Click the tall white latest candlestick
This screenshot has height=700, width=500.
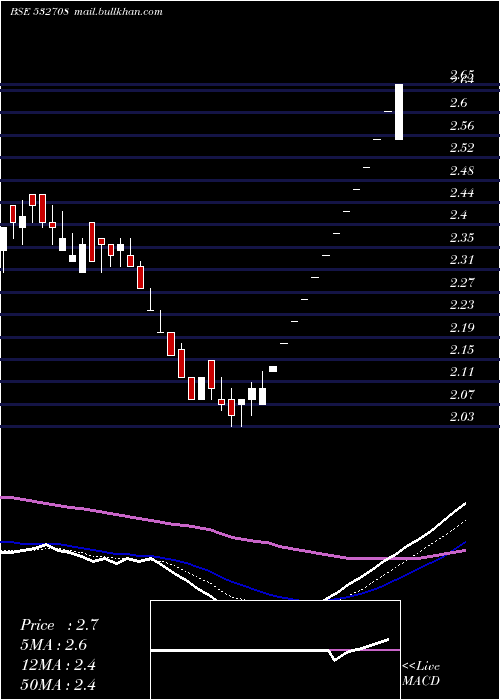click(399, 112)
